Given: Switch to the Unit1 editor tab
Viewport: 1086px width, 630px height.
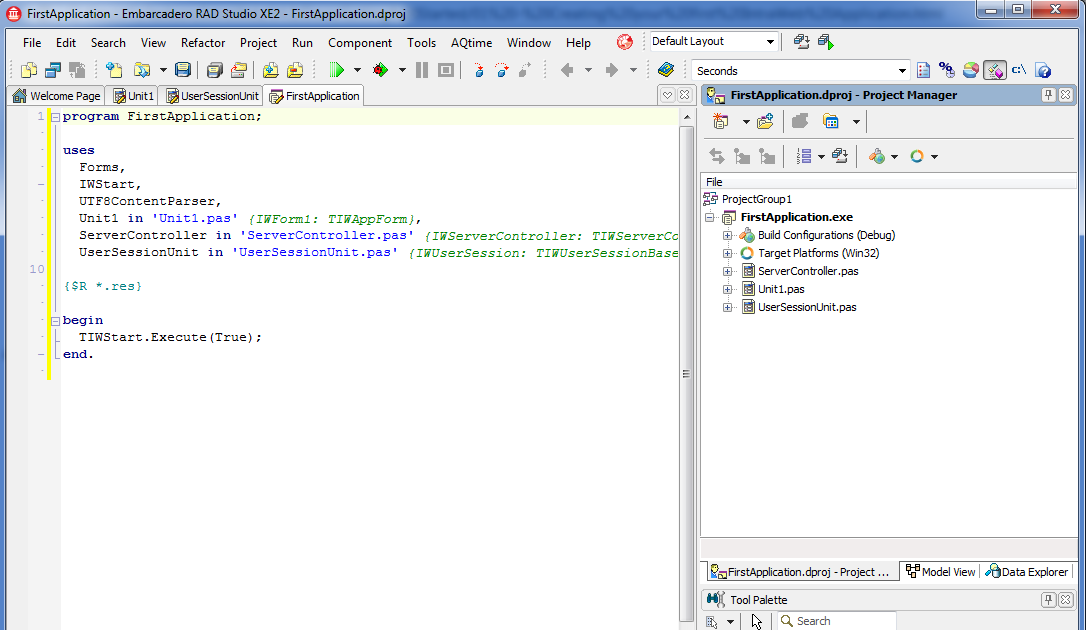Looking at the screenshot, I should coord(134,96).
